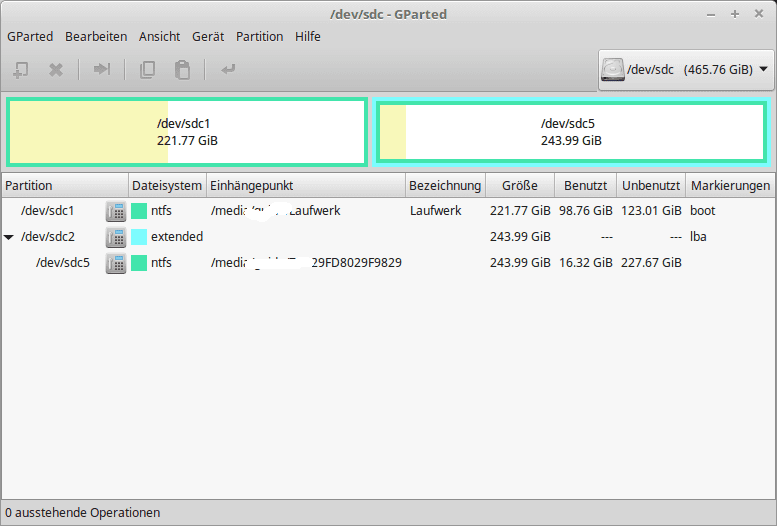Click the 'lba' flag of /dev/sdc2
777x526 pixels.
click(698, 236)
